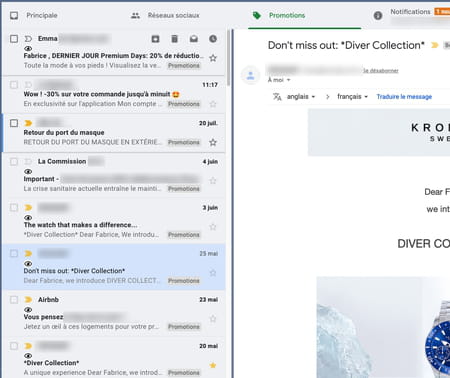Image resolution: width=450 pixels, height=378 pixels.
Task: Delete Emma email using trash icon
Action: tap(174, 39)
